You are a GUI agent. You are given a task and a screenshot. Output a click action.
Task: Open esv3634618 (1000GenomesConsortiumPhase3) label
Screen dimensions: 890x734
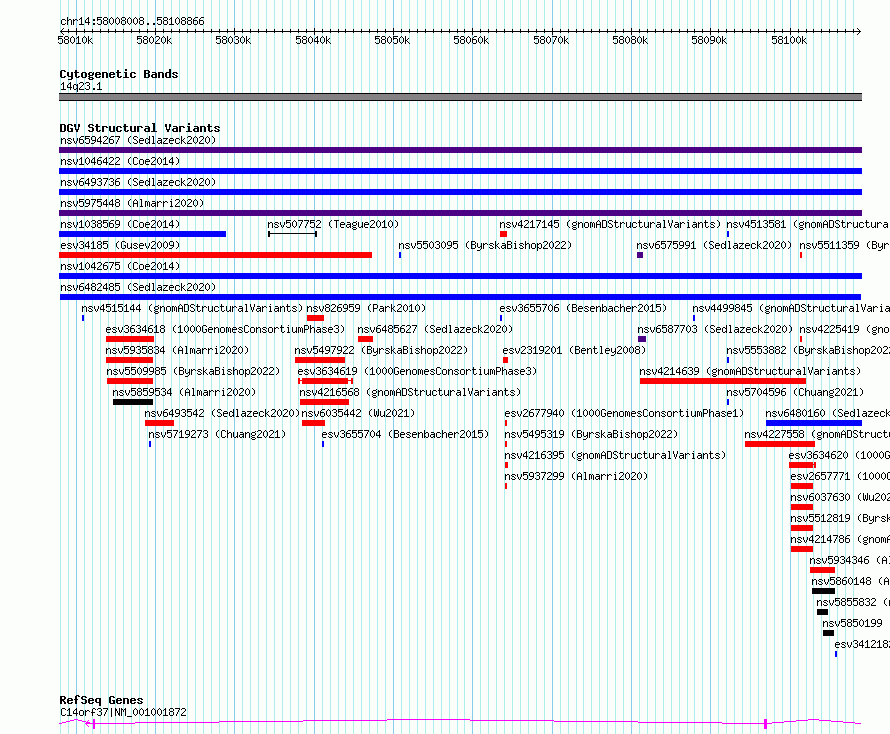pos(225,329)
